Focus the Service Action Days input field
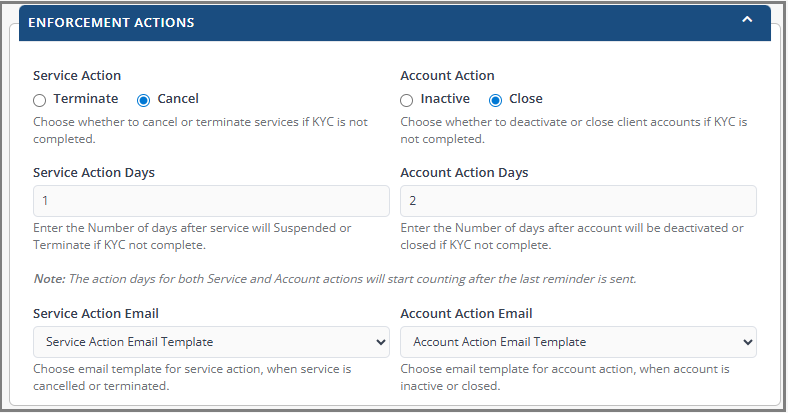 (x=211, y=201)
